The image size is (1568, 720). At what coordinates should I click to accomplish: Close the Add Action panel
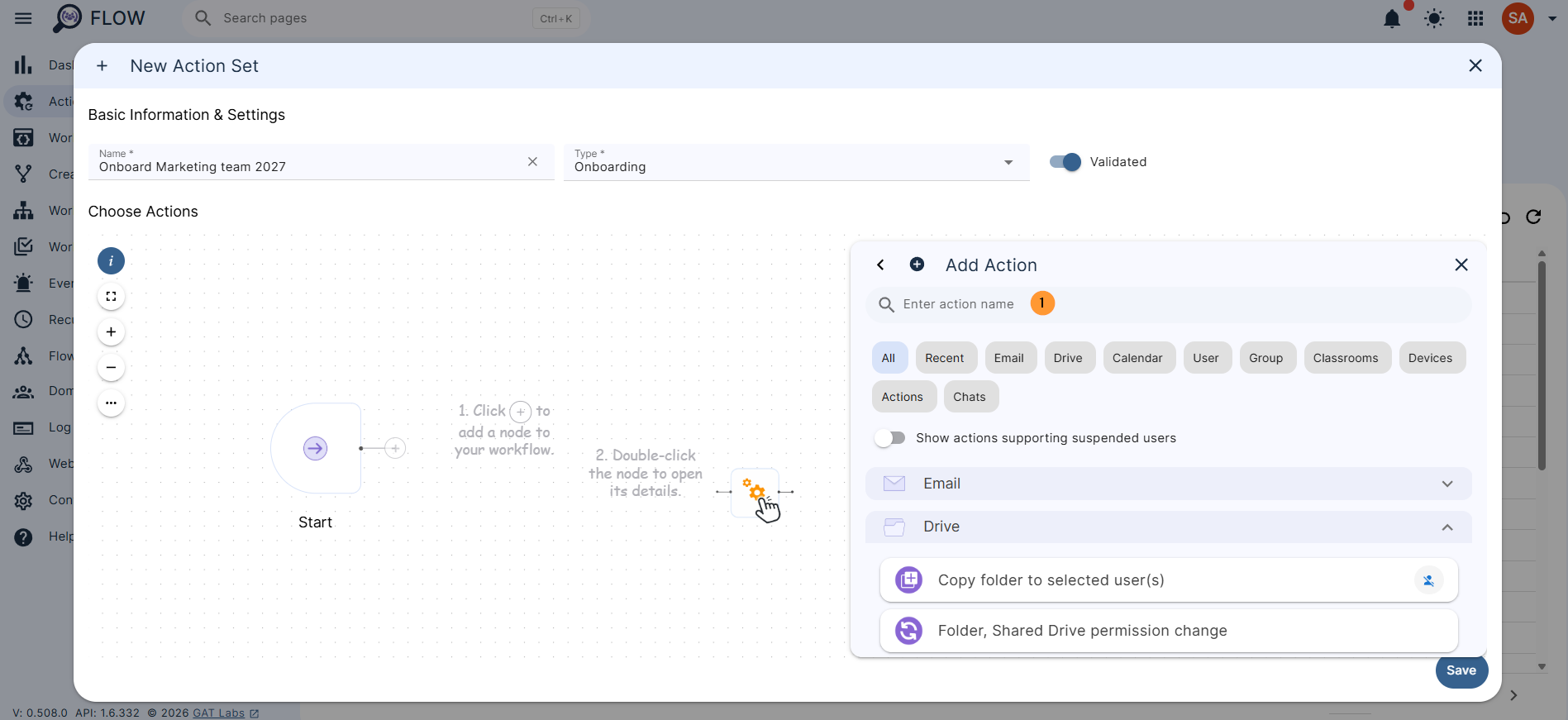click(1461, 265)
